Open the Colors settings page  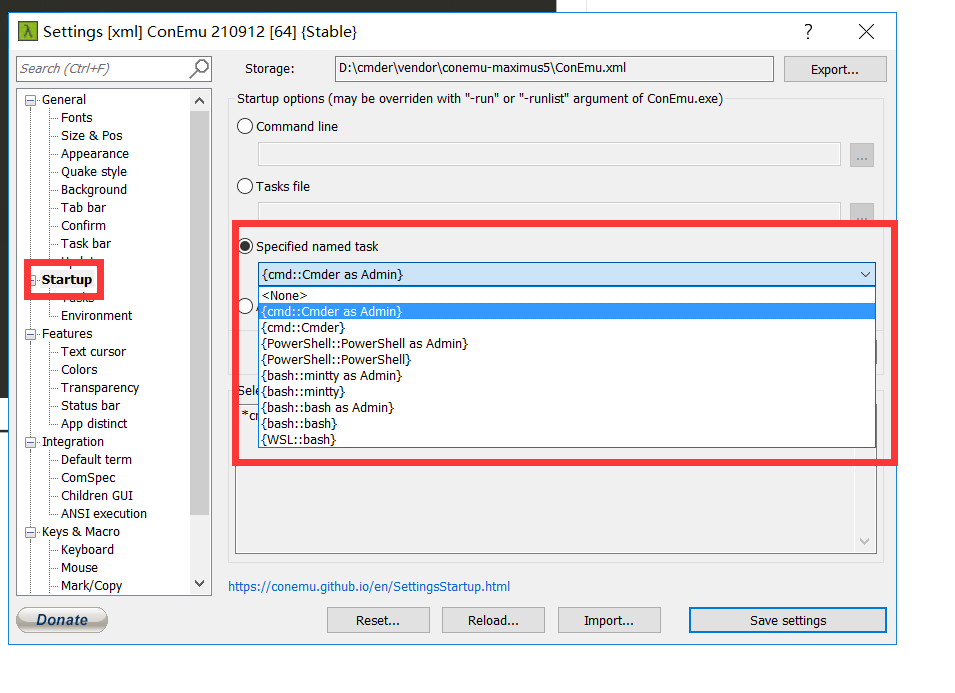pyautogui.click(x=79, y=370)
